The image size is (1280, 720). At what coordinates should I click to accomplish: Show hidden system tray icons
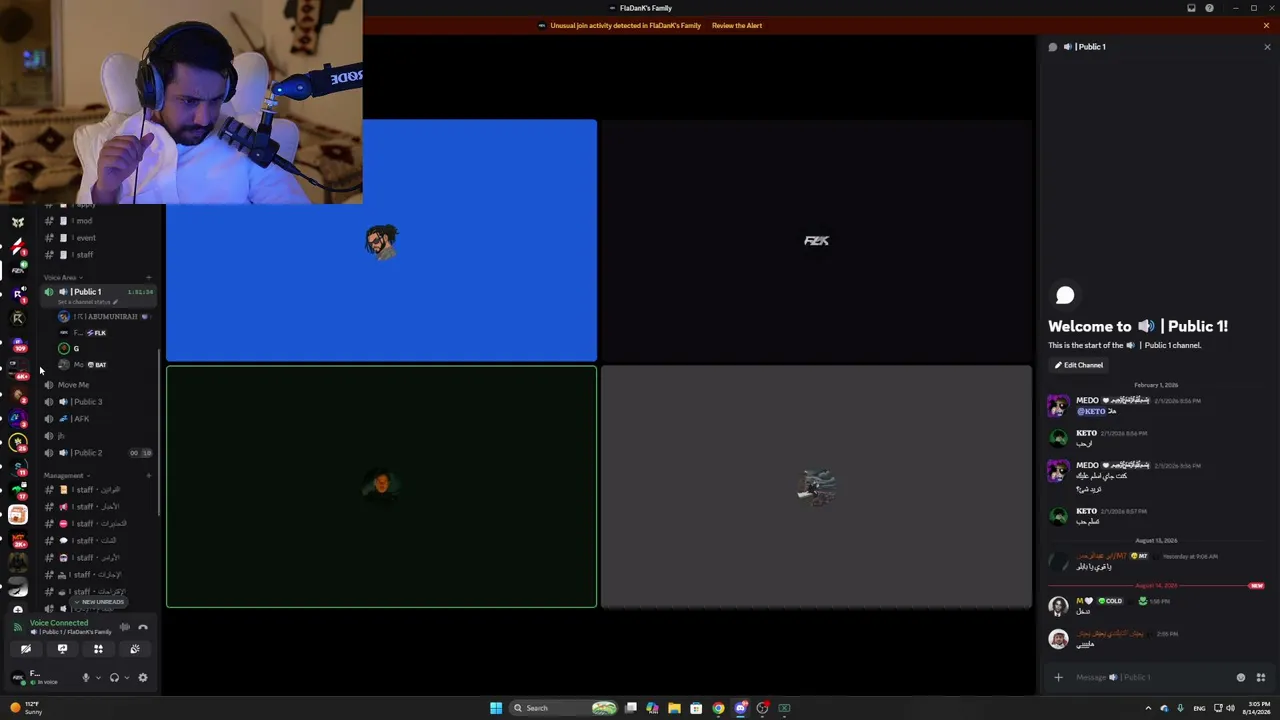pos(1147,708)
